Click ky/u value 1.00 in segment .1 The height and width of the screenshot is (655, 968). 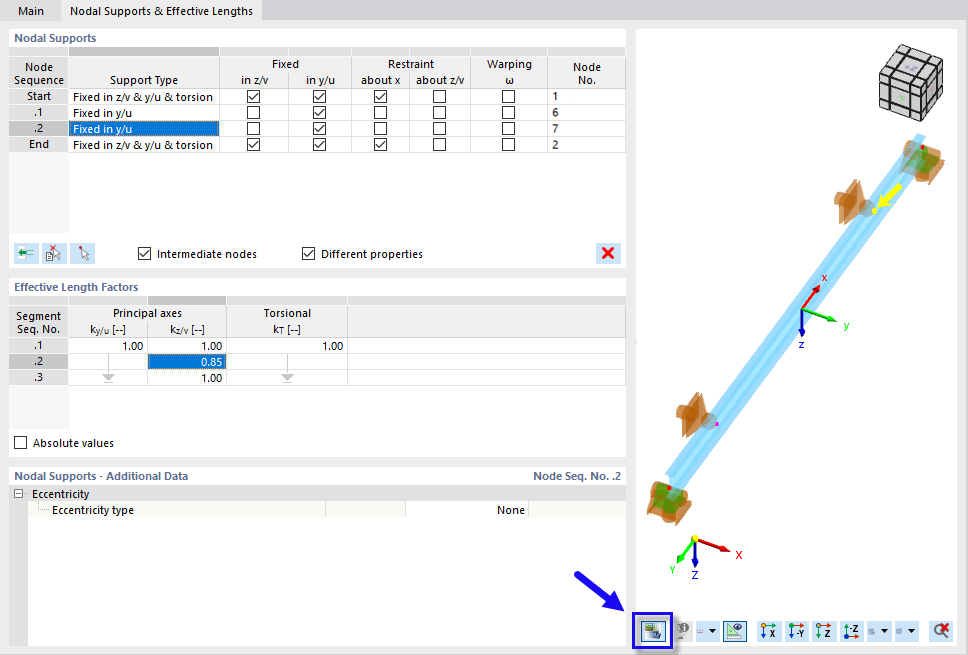[x=108, y=346]
